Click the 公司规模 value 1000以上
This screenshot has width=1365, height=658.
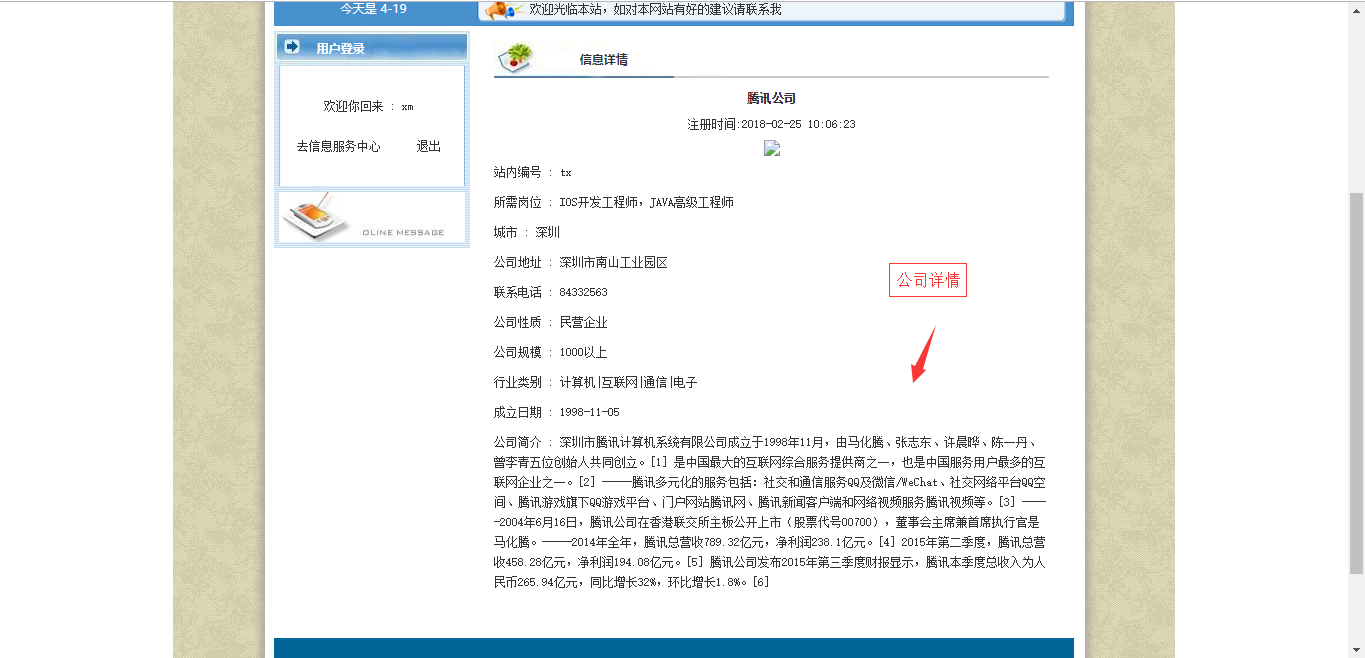pos(583,353)
